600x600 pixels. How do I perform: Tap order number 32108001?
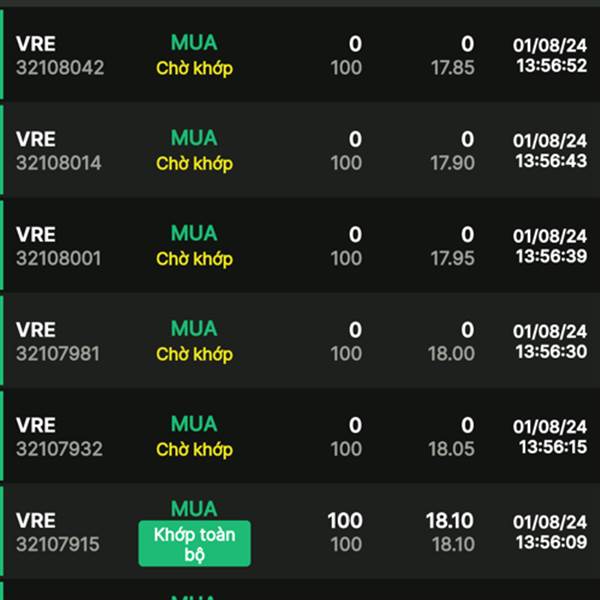(59, 258)
